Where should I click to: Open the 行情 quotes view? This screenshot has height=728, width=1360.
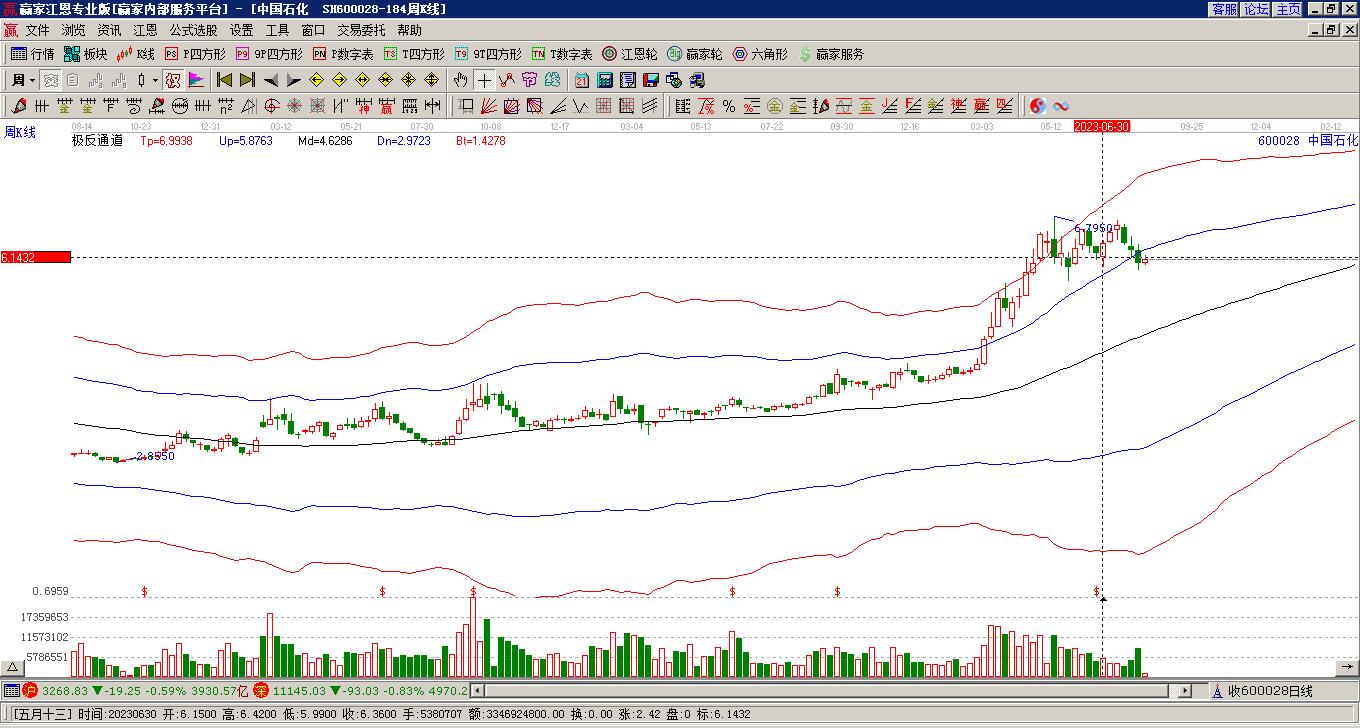(33, 54)
